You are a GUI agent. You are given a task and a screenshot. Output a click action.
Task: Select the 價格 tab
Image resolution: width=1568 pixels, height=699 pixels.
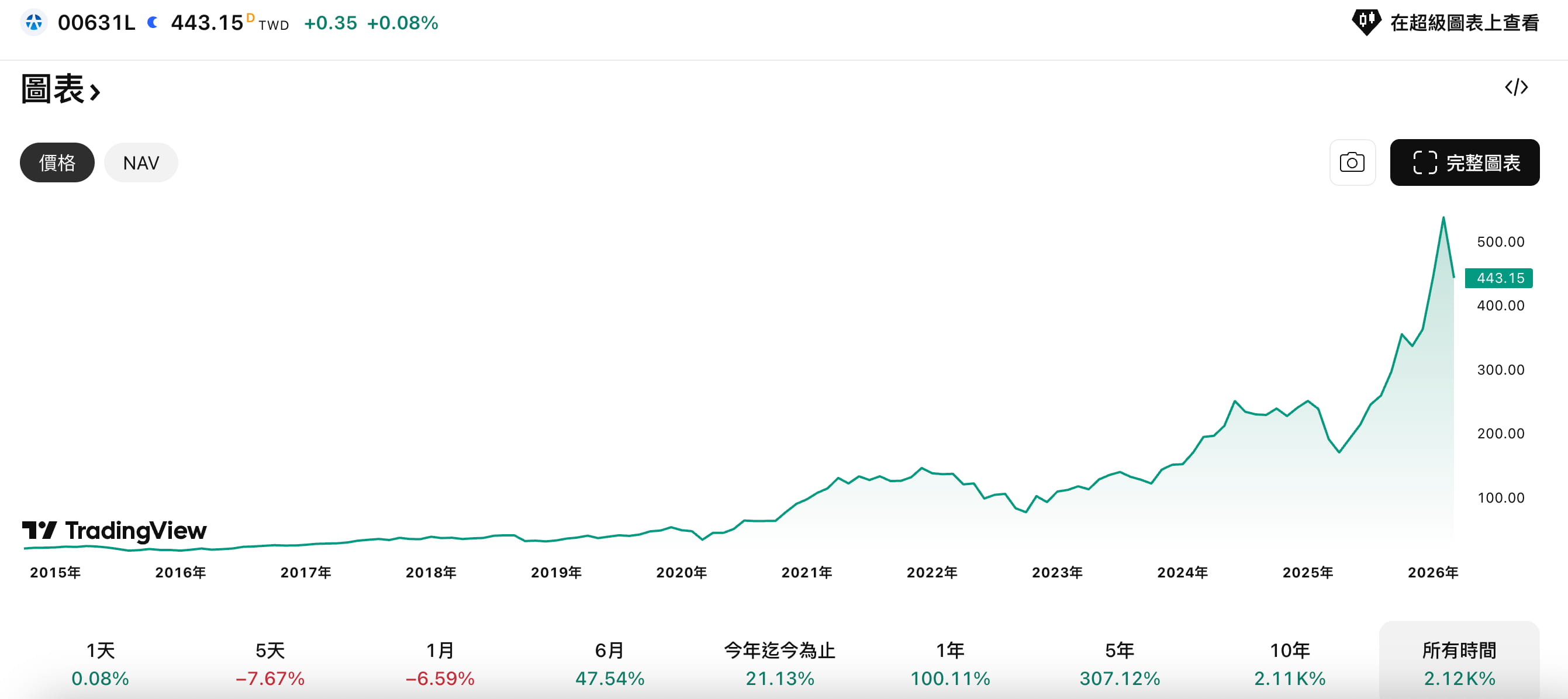coord(57,162)
